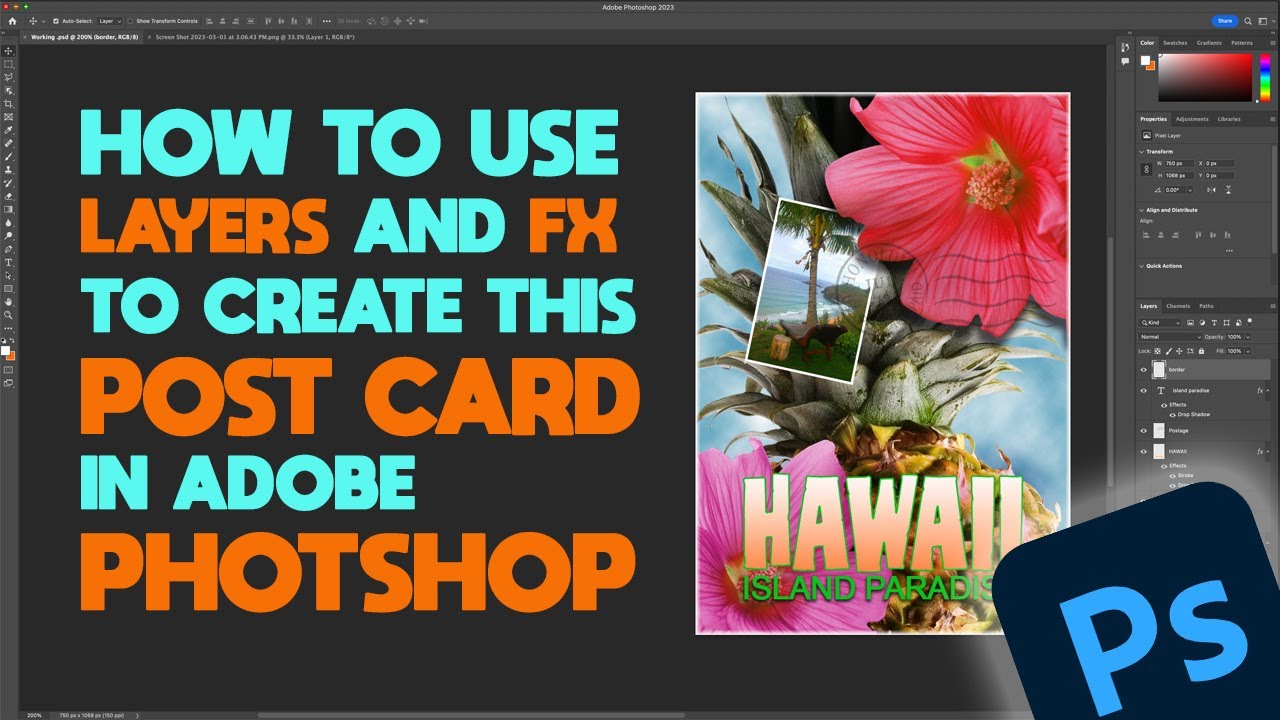1280x720 pixels.
Task: Open the Fill slider dropdown arrow
Action: [1248, 351]
